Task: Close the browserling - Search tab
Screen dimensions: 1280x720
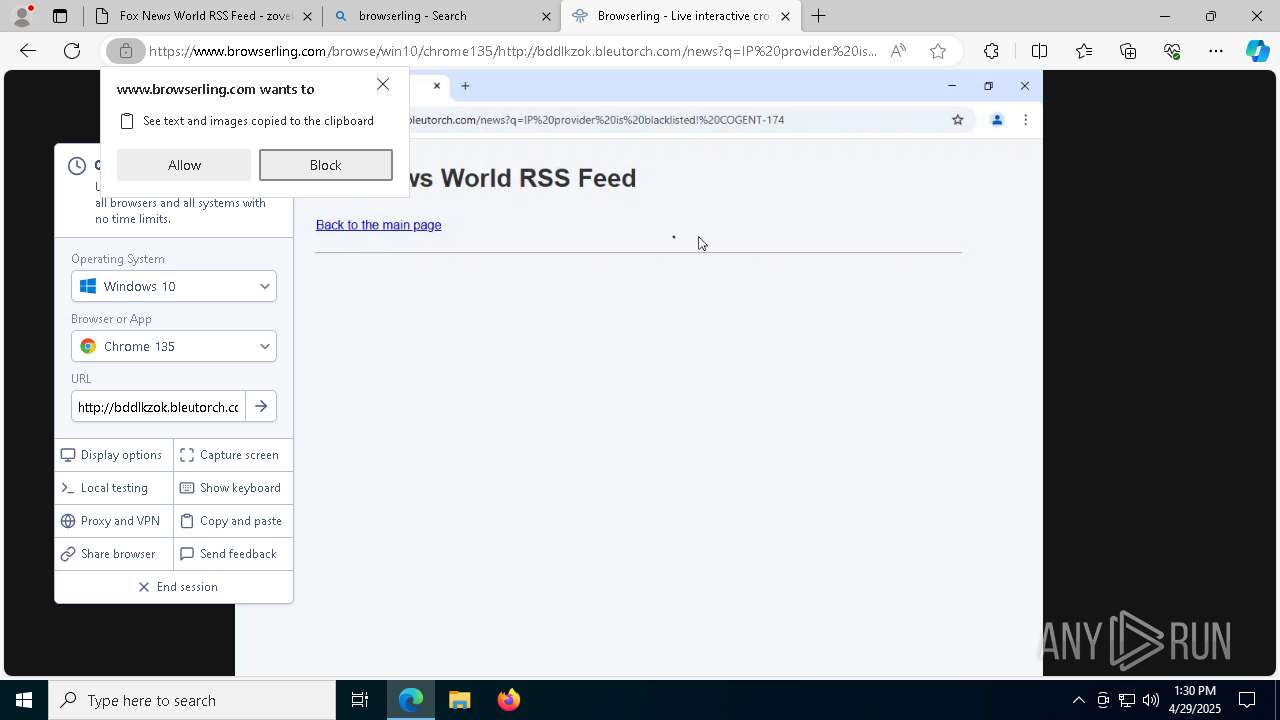Action: point(546,16)
